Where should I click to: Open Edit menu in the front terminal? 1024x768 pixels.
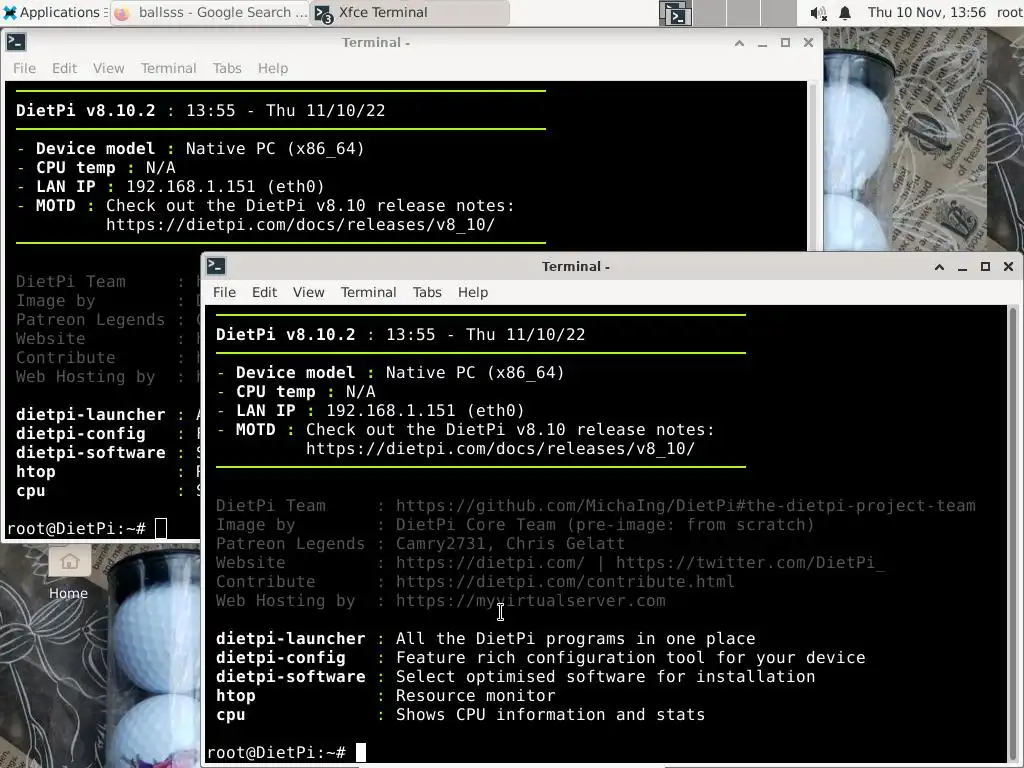pyautogui.click(x=264, y=292)
